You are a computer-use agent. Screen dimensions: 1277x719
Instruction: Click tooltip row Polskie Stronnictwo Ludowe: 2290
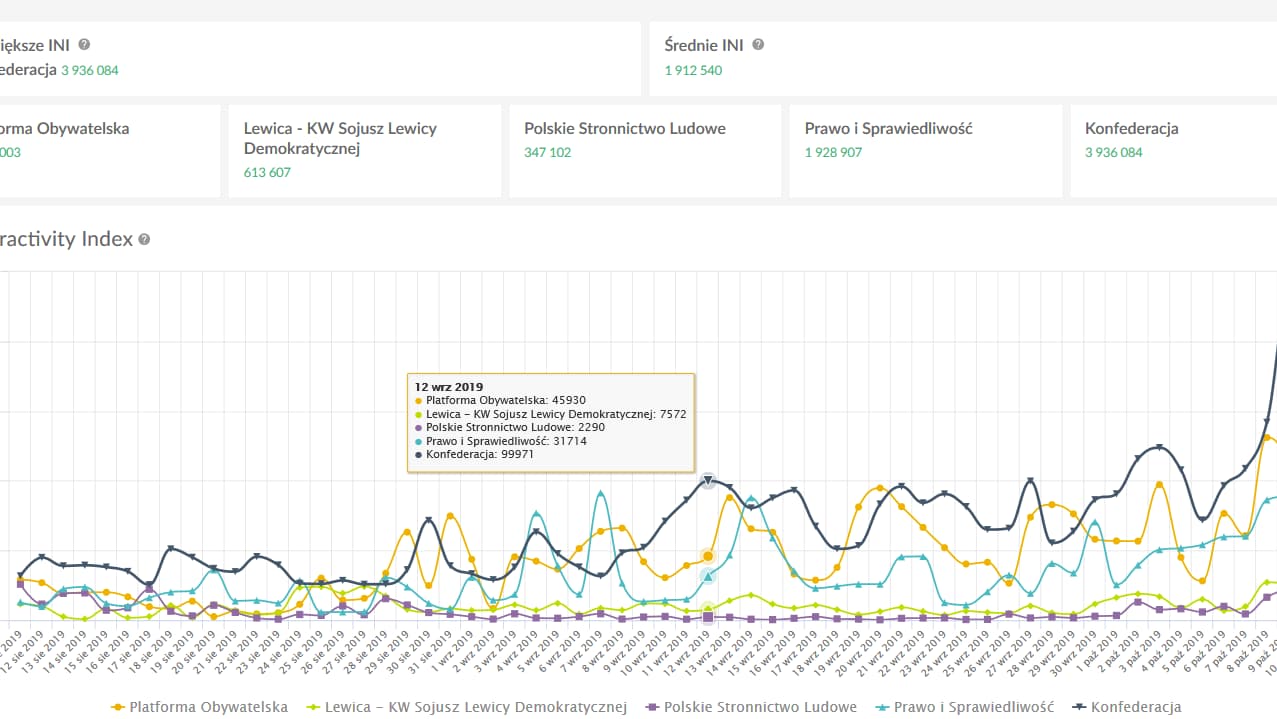(509, 427)
